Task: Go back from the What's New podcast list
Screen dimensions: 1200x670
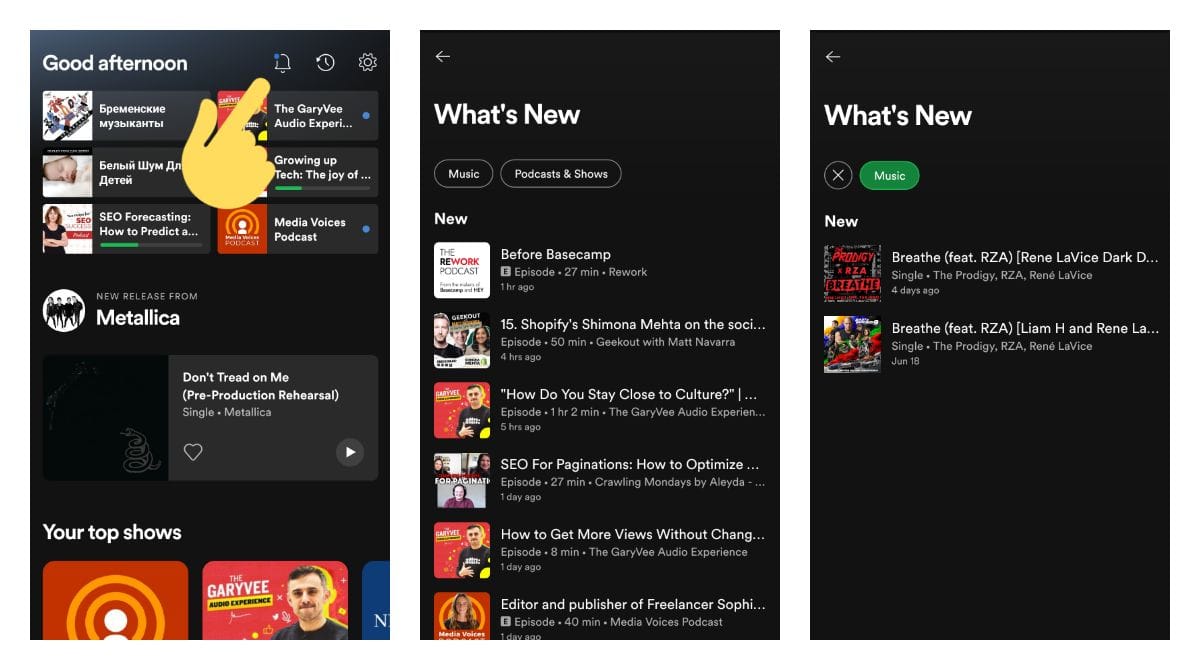Action: pos(441,56)
